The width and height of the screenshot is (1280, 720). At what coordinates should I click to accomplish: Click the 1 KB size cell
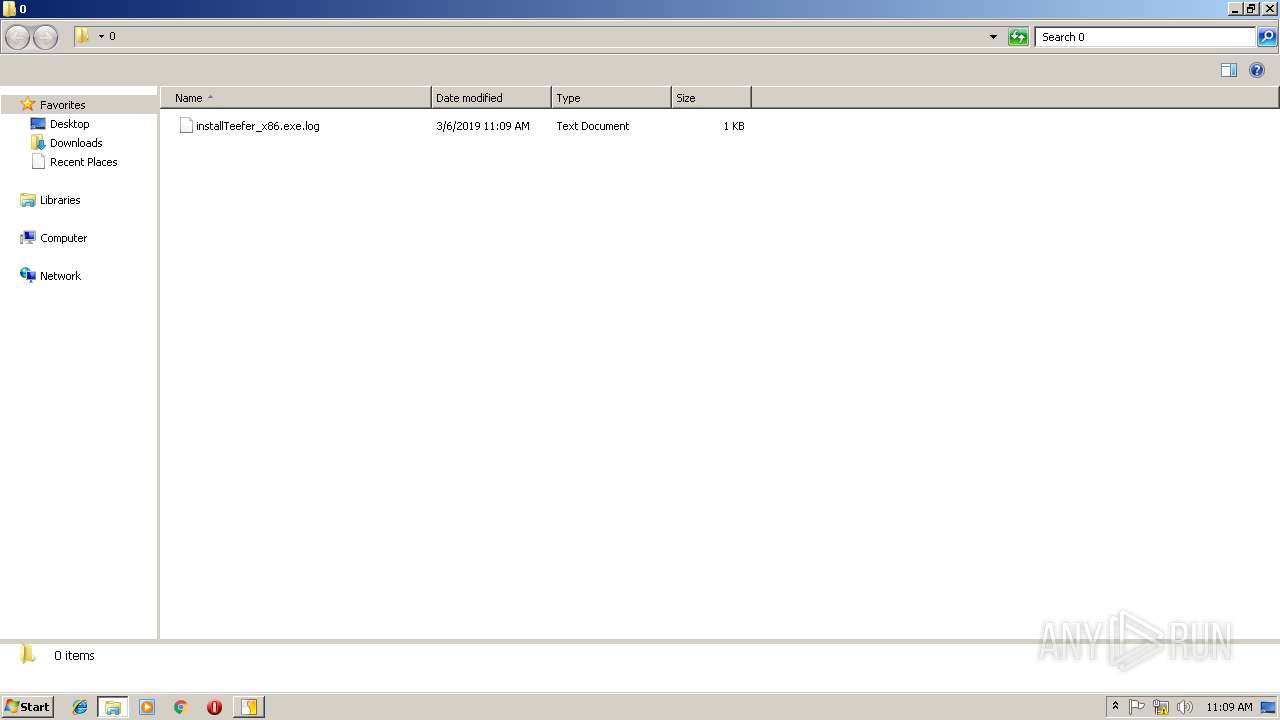point(734,126)
